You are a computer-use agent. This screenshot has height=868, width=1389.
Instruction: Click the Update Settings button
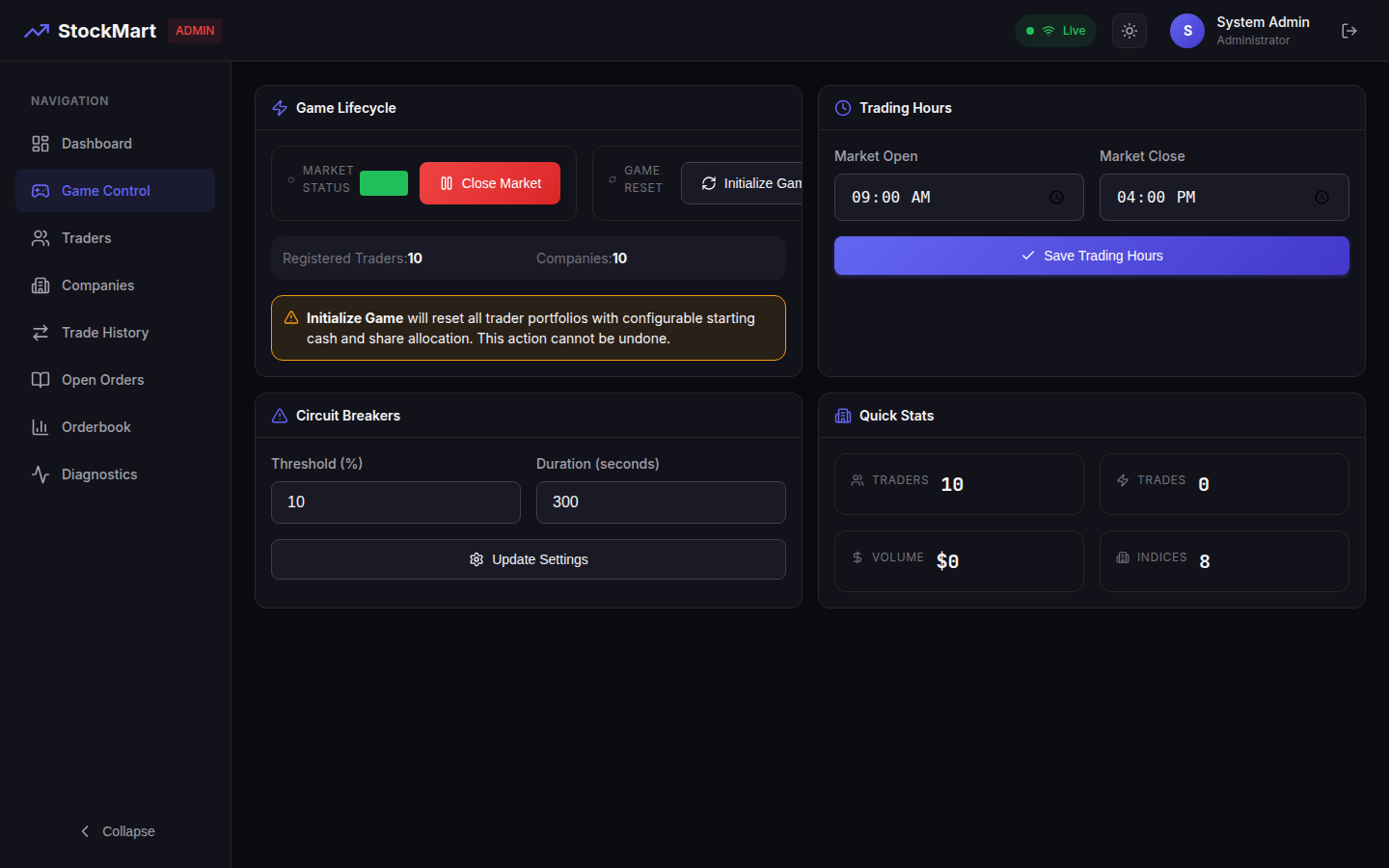(528, 559)
